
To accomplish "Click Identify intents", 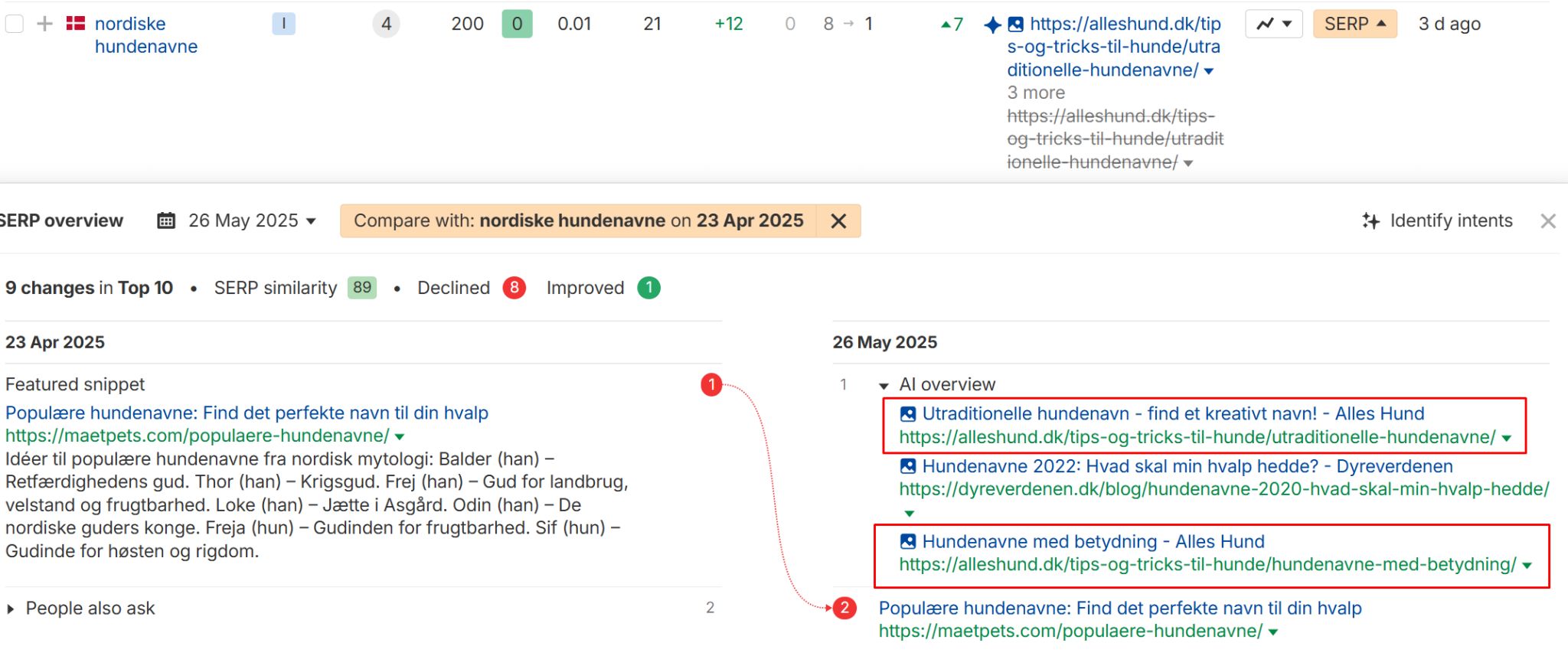I will 1437,220.
